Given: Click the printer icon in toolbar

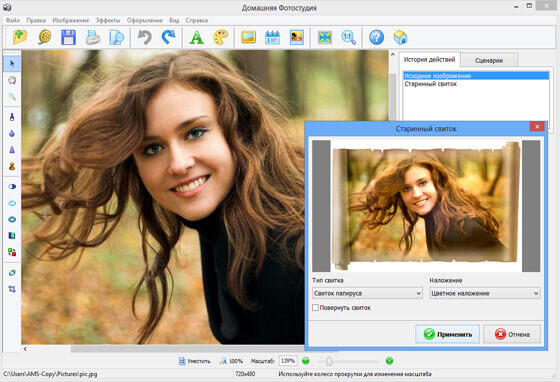Looking at the screenshot, I should point(93,37).
